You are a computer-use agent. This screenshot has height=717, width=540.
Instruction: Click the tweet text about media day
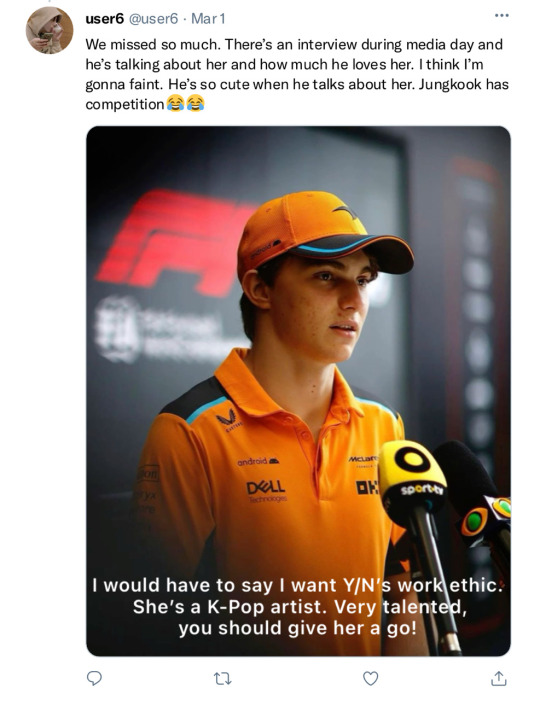coord(297,75)
